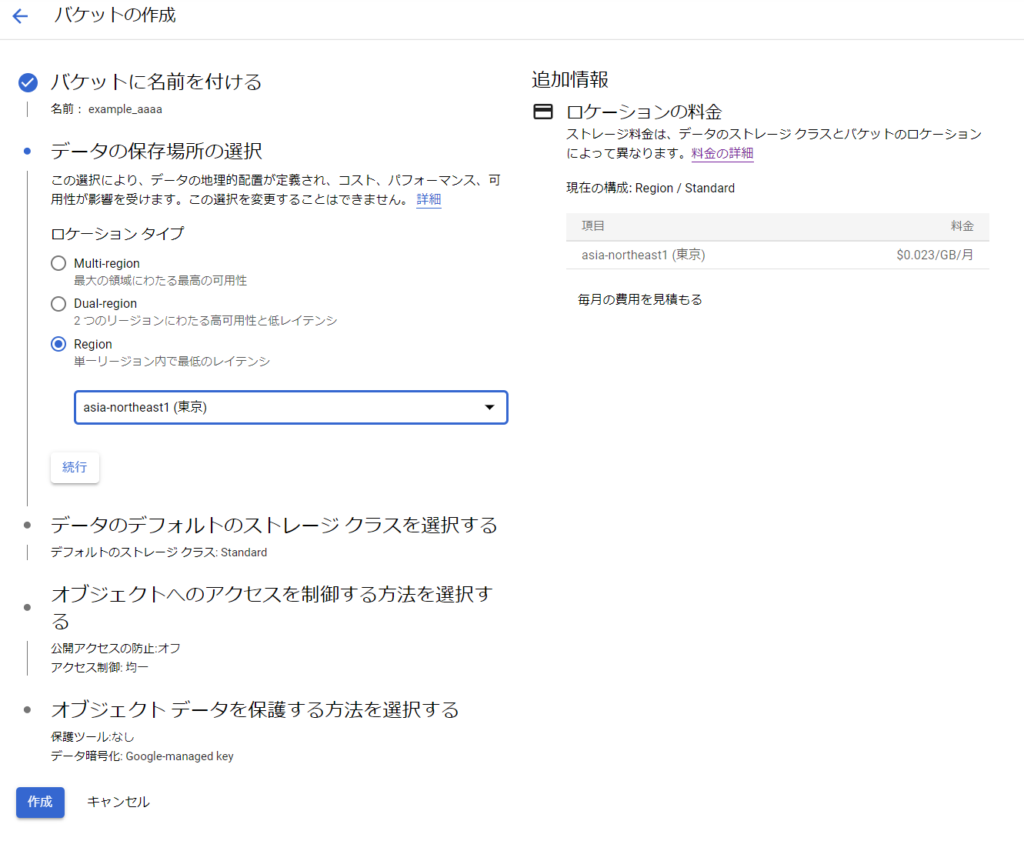The height and width of the screenshot is (861, 1024).
Task: Select the Dual-region radio button
Action: (58, 303)
